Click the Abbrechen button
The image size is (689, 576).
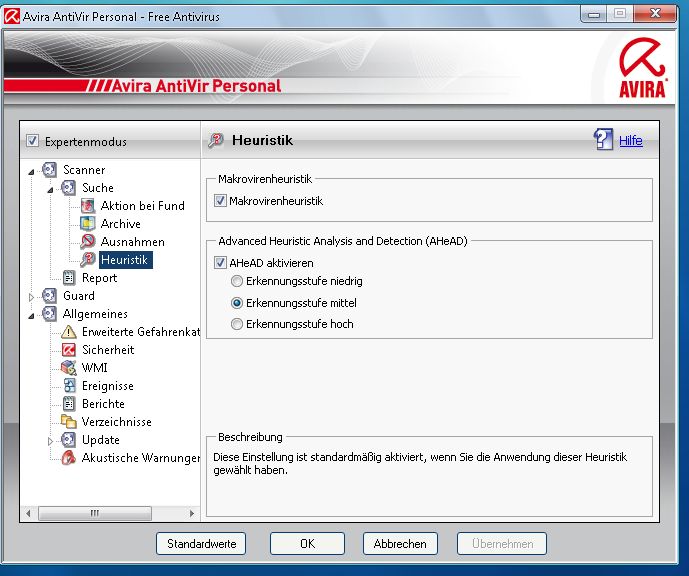(x=400, y=544)
